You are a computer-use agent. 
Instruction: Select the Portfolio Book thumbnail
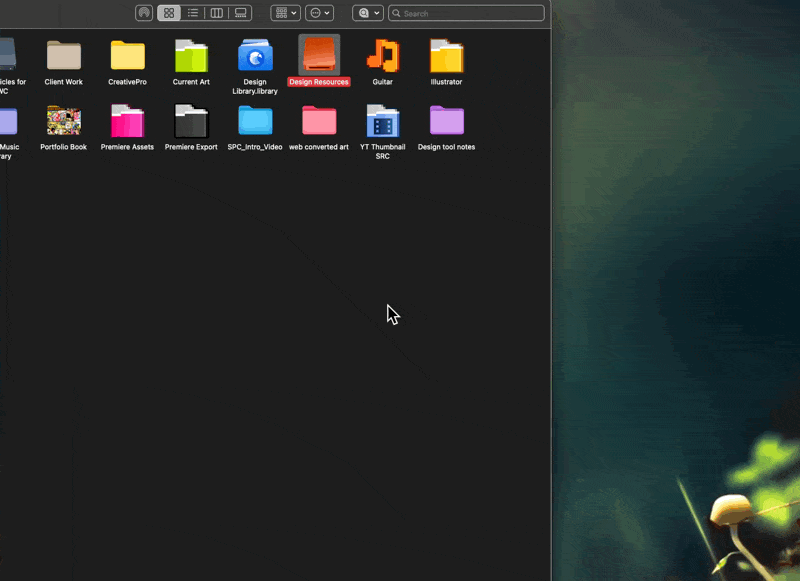click(x=64, y=121)
